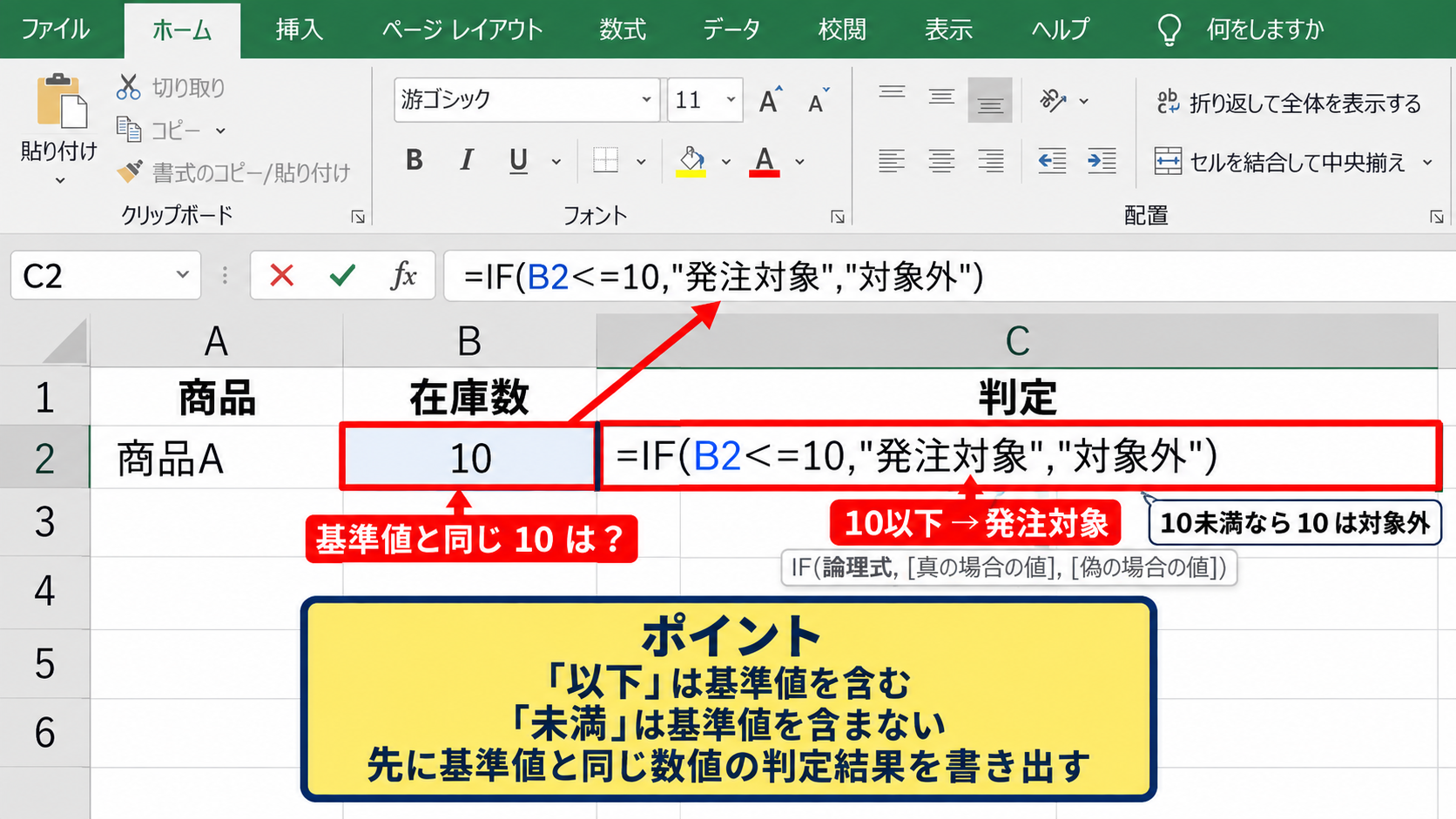Confirm formula with green checkmark
This screenshot has height=819, width=1456.
pos(342,276)
